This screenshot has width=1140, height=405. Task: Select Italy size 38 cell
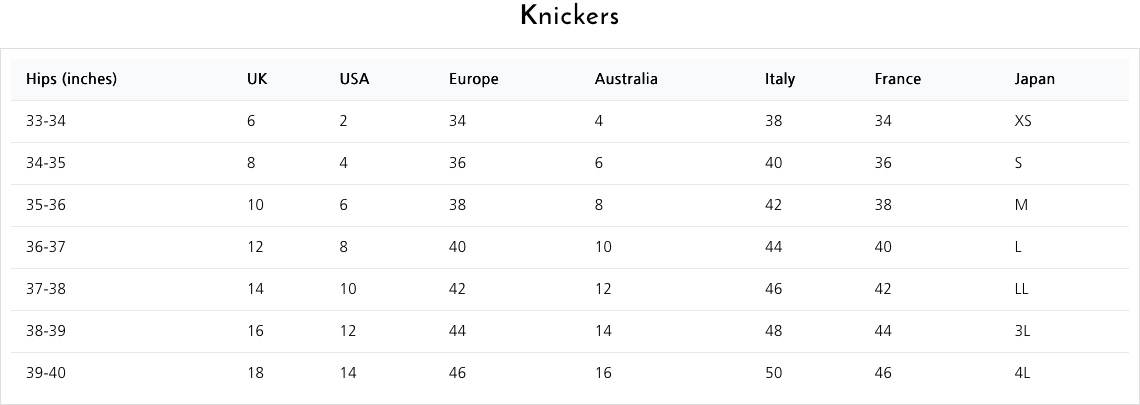point(773,121)
